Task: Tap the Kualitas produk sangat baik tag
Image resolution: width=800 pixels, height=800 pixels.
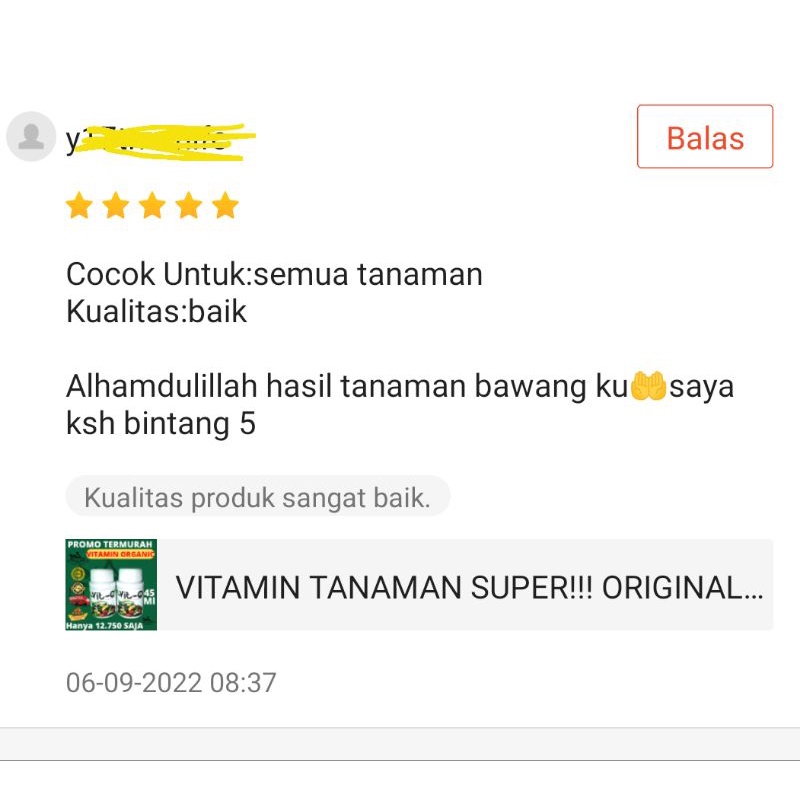Action: (258, 497)
